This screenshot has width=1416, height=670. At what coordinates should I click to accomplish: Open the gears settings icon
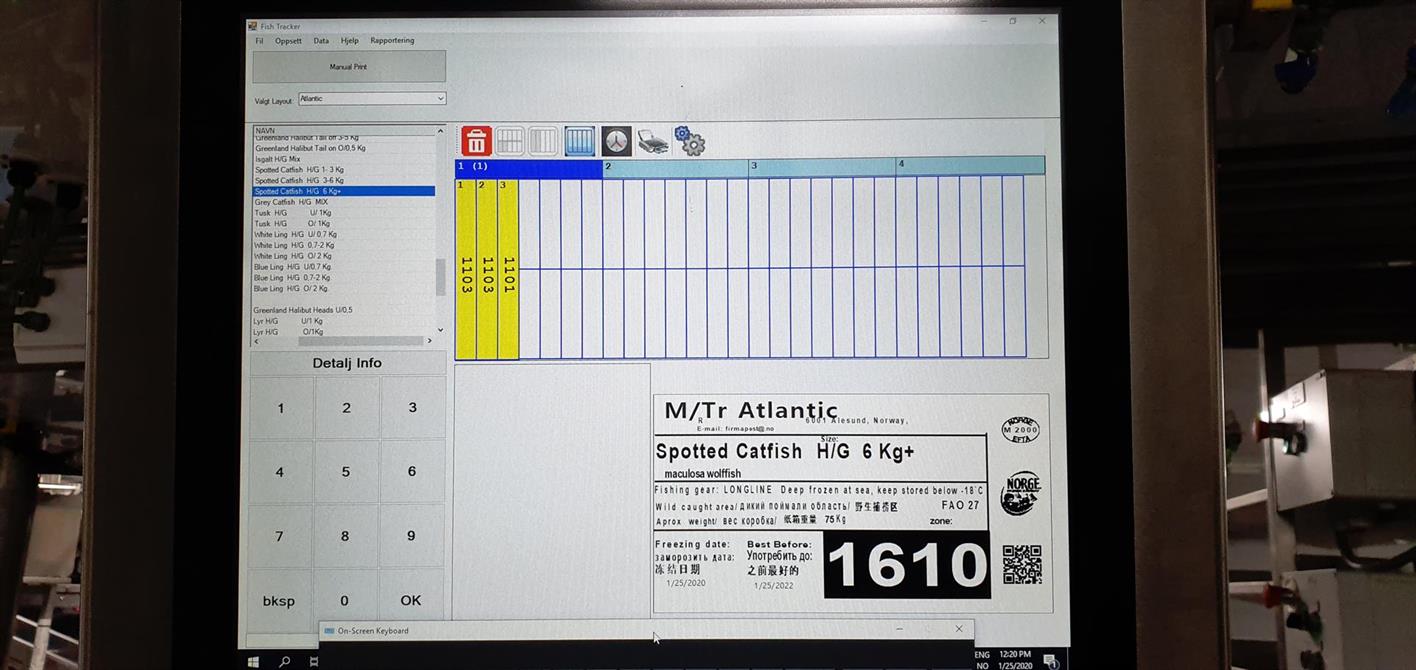[x=689, y=141]
